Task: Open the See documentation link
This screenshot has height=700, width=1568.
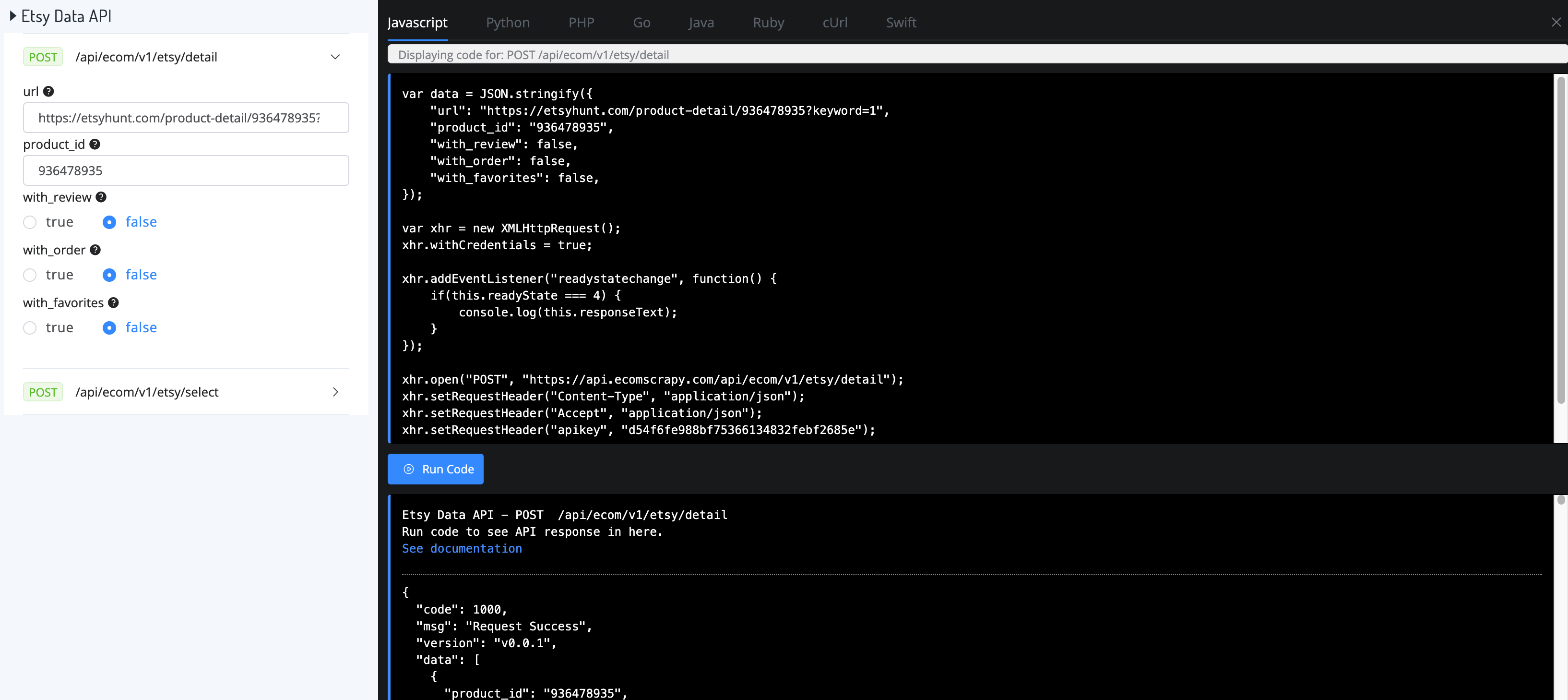Action: (x=462, y=548)
